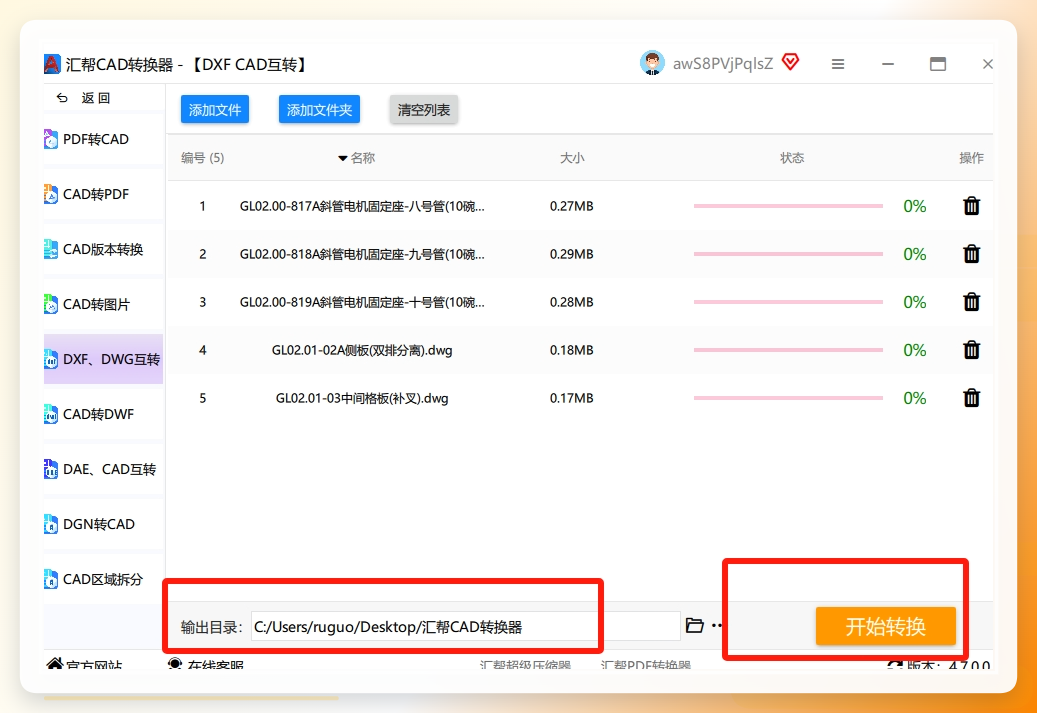
Task: Remove the GL02.01-02A侧板 file with its trash icon
Action: click(x=971, y=350)
